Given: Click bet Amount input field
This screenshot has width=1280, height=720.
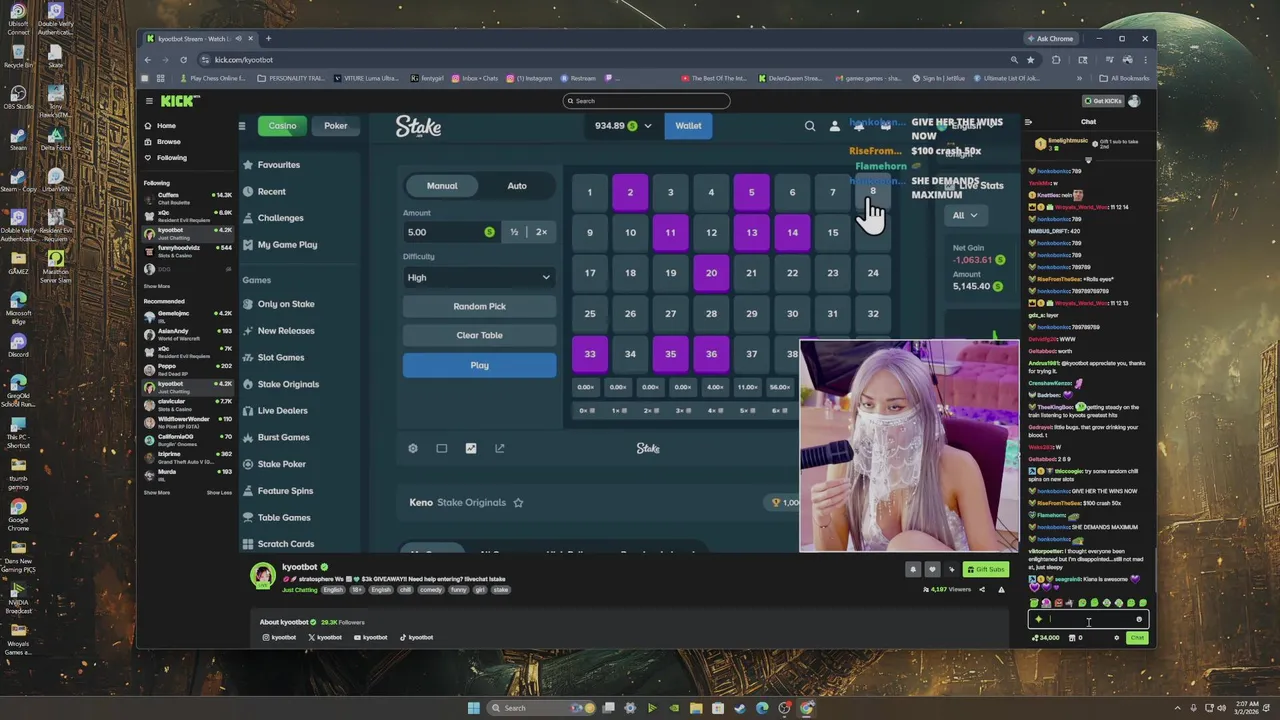Looking at the screenshot, I should [x=450, y=232].
